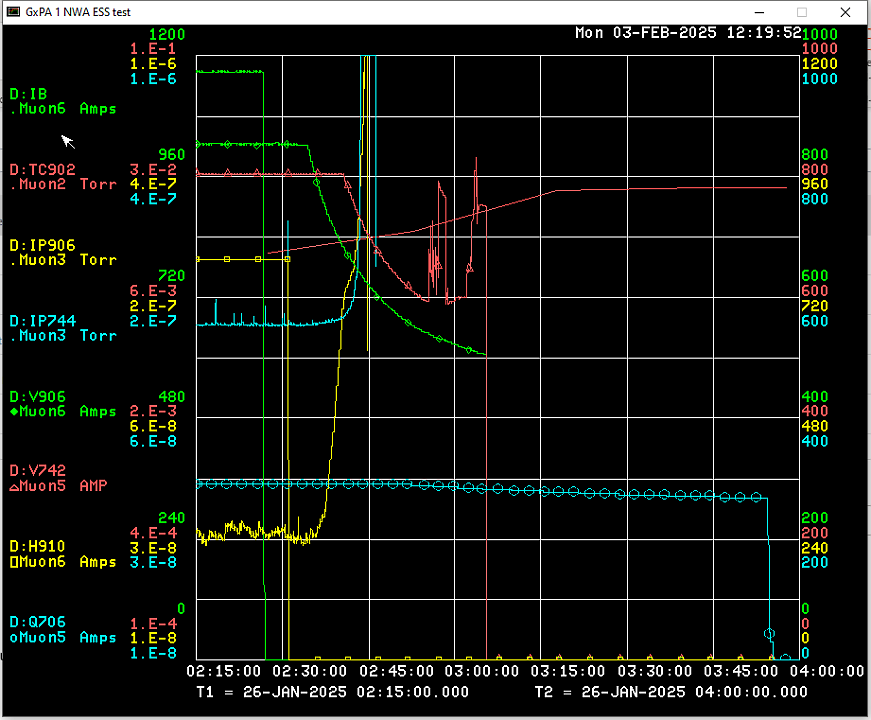Image resolution: width=871 pixels, height=720 pixels.
Task: Select the D:V906 device label
Action: (37, 397)
